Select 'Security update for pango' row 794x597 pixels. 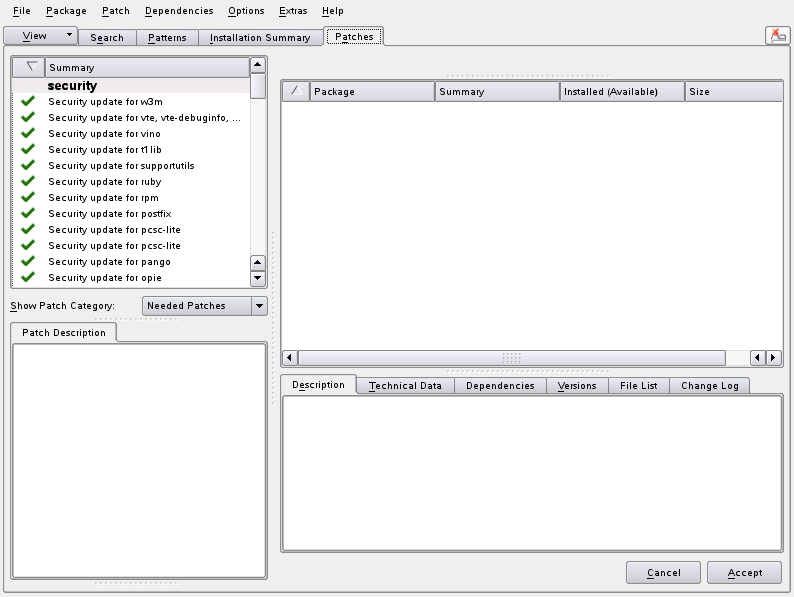pyautogui.click(x=131, y=261)
